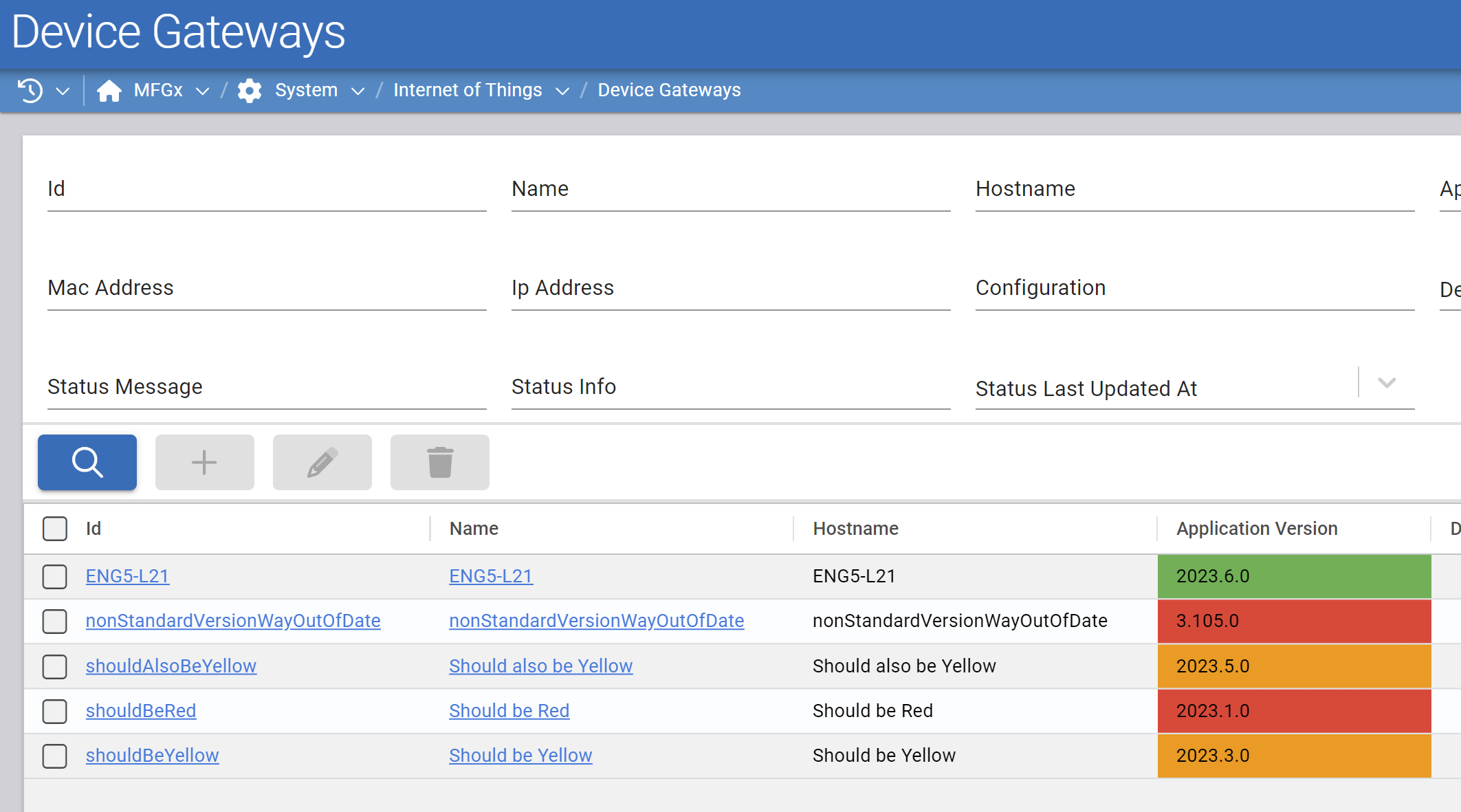This screenshot has width=1461, height=812.
Task: Expand the Internet of Things breadcrumb chevron
Action: click(x=562, y=91)
